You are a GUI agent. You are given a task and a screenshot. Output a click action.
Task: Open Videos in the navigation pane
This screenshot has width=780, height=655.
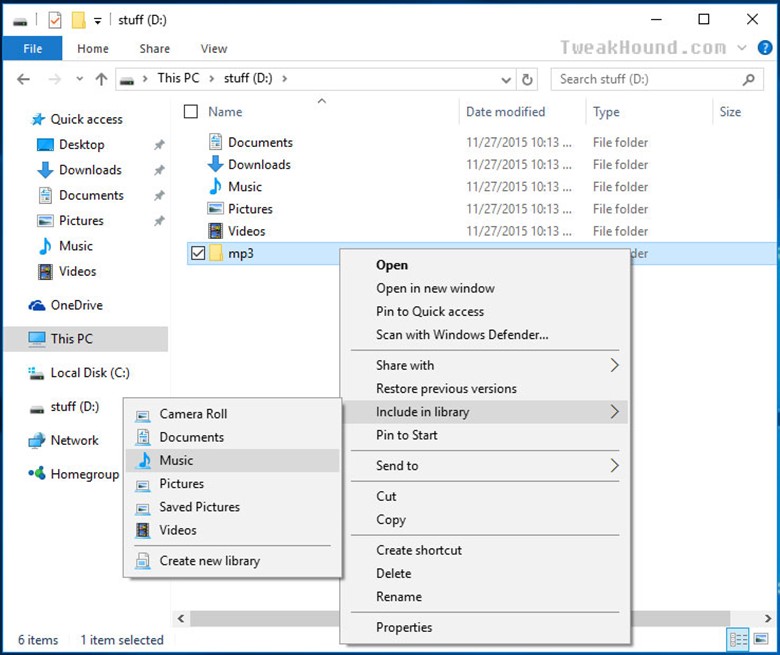[77, 271]
